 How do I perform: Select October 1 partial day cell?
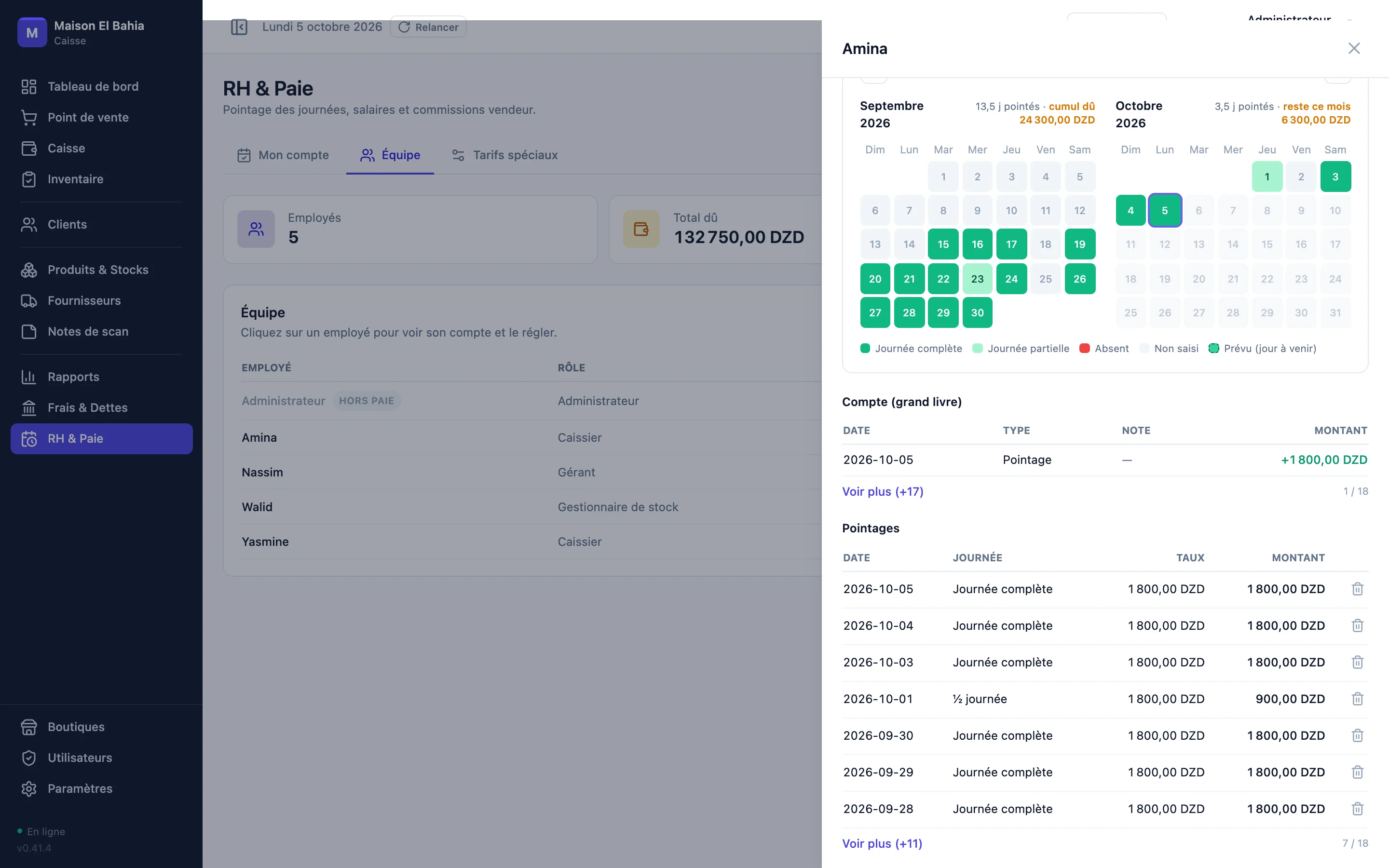[1267, 177]
